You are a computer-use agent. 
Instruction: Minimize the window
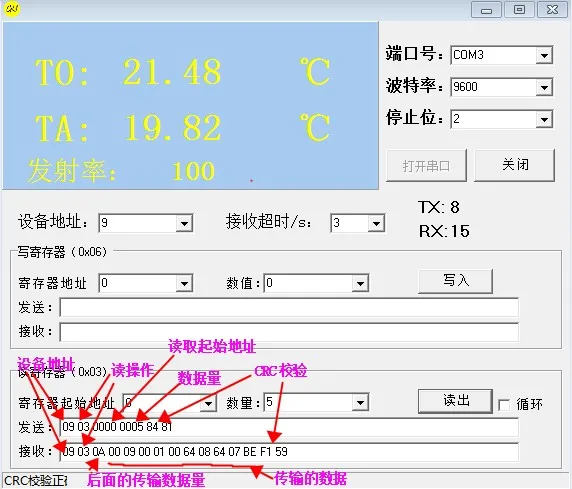(486, 10)
